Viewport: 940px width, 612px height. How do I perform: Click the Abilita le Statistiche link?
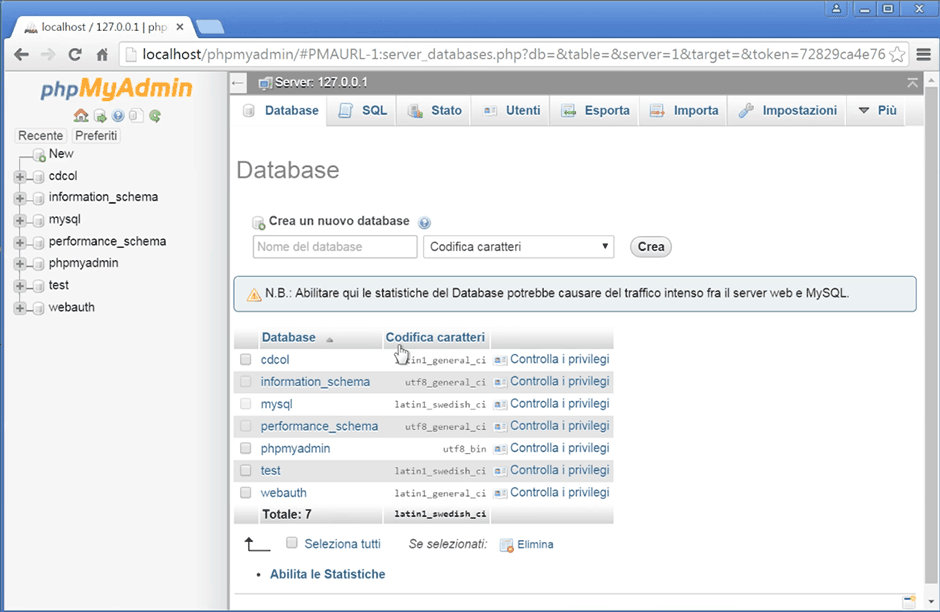click(x=327, y=574)
